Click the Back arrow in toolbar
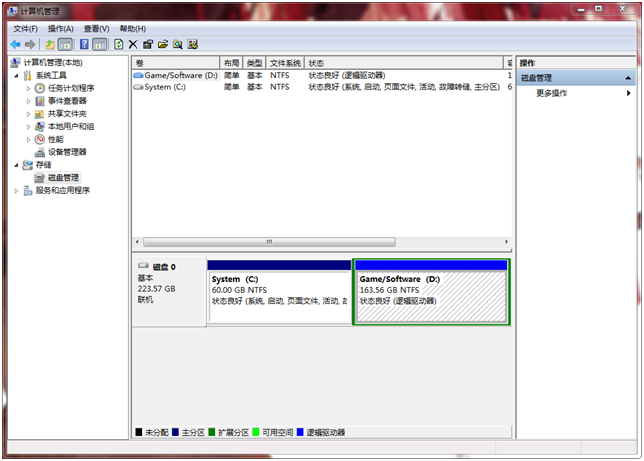644x461 pixels. tap(15, 45)
